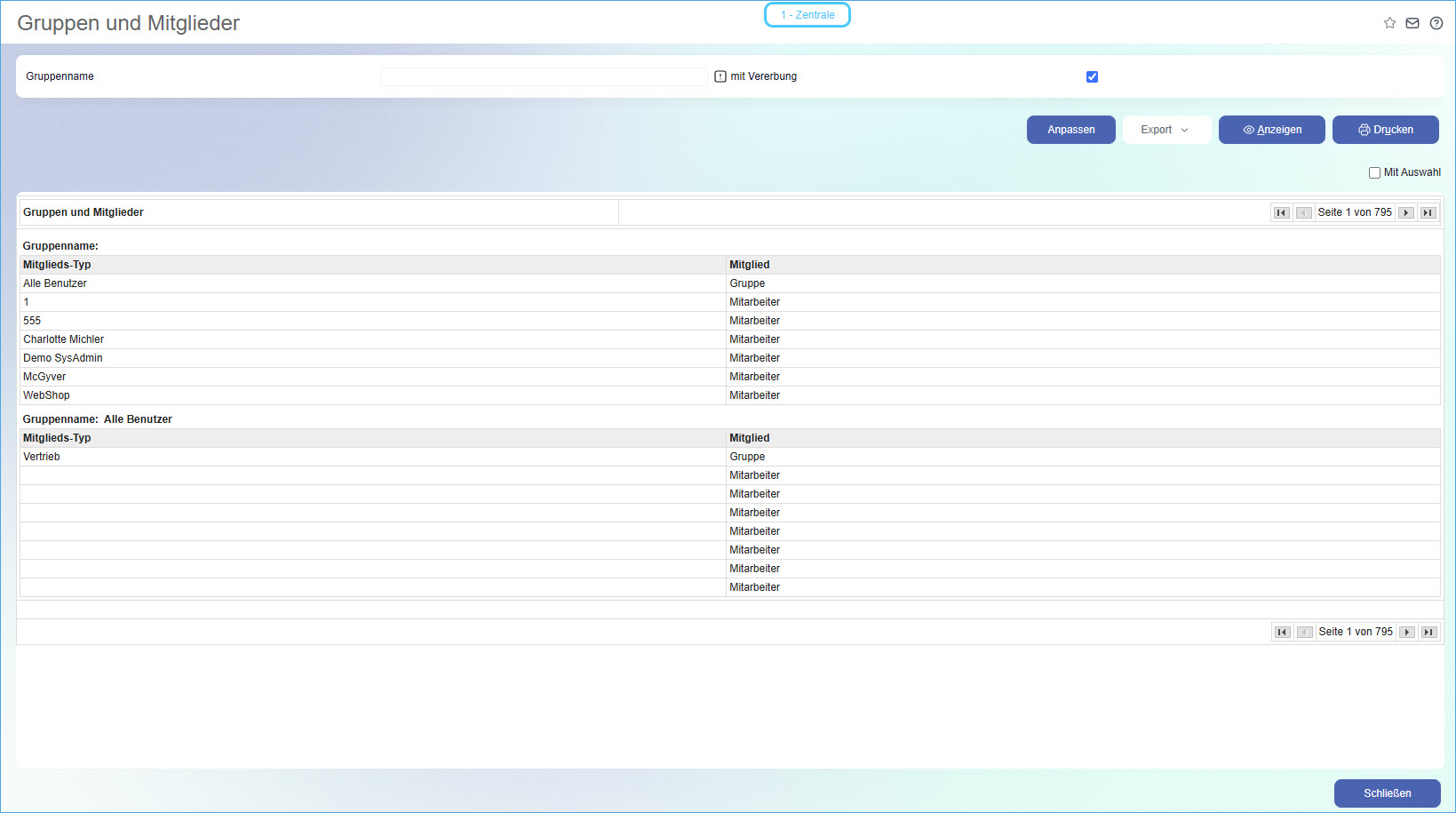The height and width of the screenshot is (813, 1456).
Task: Go to next page in top pager
Action: coord(1406,212)
